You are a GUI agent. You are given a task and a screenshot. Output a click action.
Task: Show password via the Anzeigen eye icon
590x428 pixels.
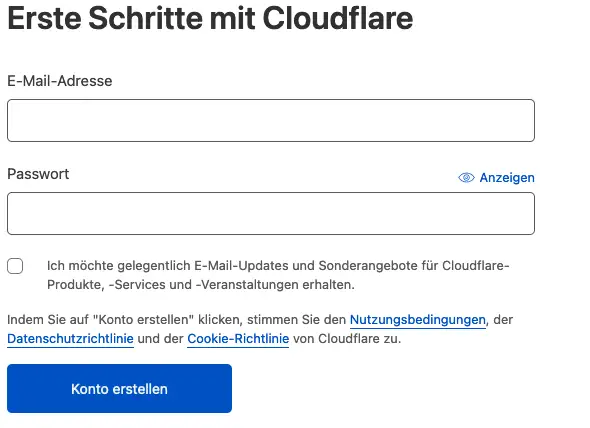tap(467, 177)
